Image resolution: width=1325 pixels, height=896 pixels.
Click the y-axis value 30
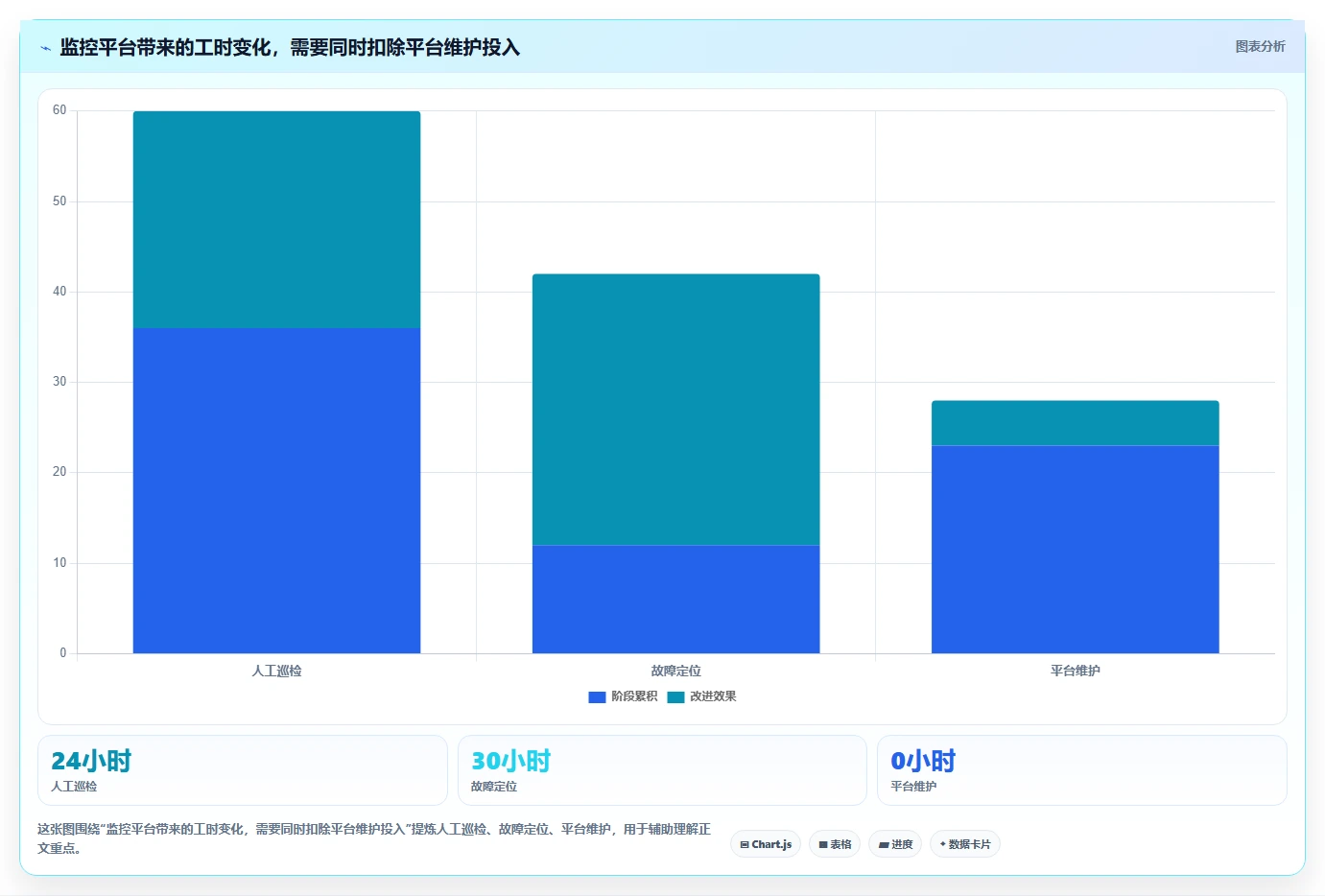(59, 382)
